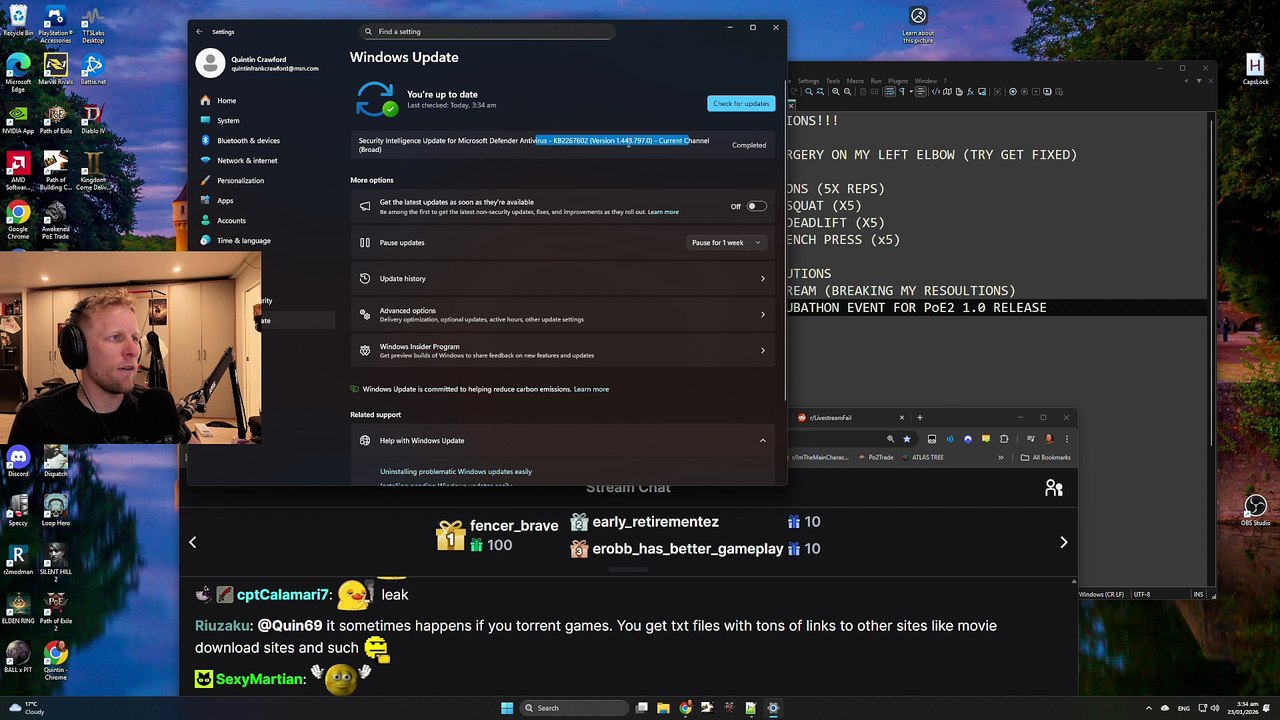Select TTSLabs Desktop shortcut

tap(93, 25)
